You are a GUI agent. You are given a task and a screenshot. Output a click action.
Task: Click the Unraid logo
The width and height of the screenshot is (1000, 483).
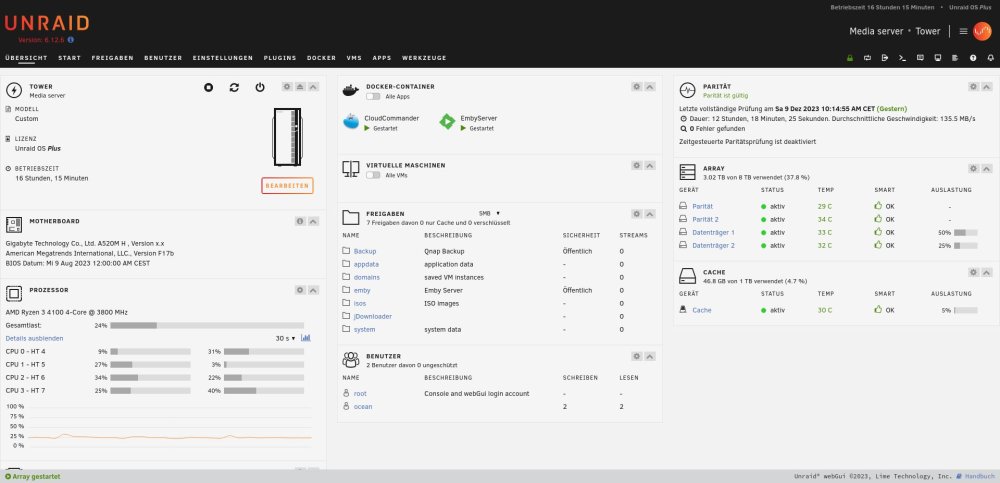47,24
